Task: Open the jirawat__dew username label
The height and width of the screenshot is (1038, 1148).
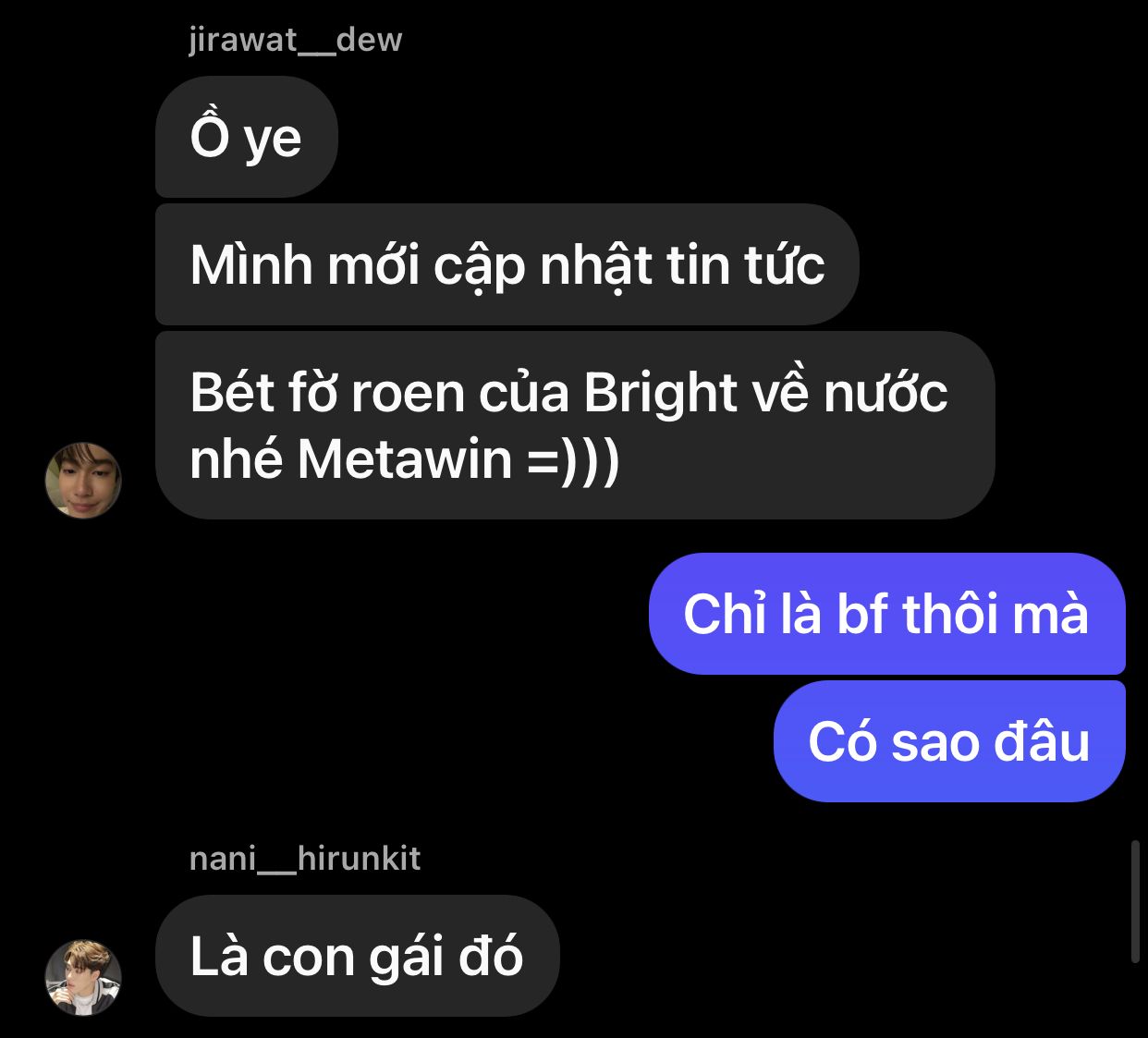Action: click(x=295, y=40)
